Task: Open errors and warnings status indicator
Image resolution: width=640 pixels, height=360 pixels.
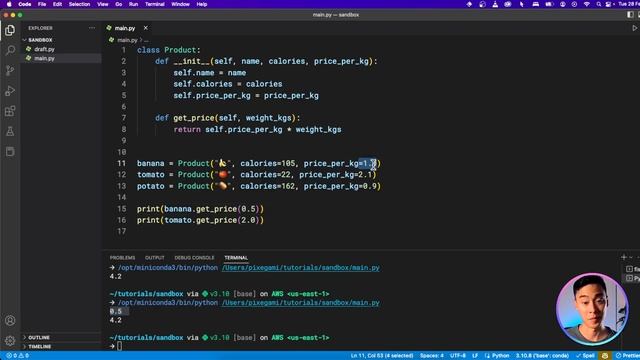Action: pyautogui.click(x=18, y=356)
